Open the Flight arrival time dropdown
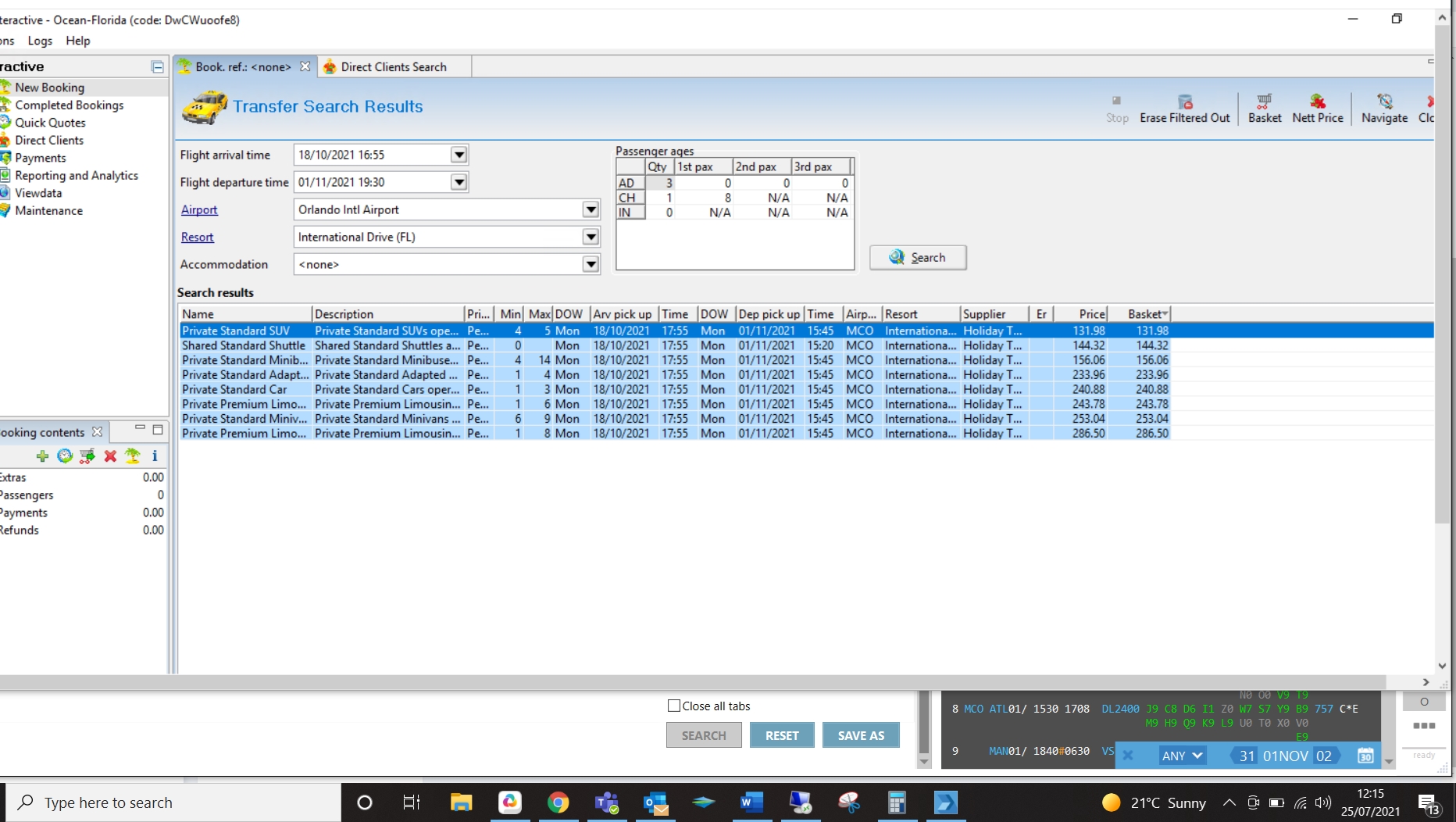This screenshot has width=1456, height=822. (x=459, y=155)
